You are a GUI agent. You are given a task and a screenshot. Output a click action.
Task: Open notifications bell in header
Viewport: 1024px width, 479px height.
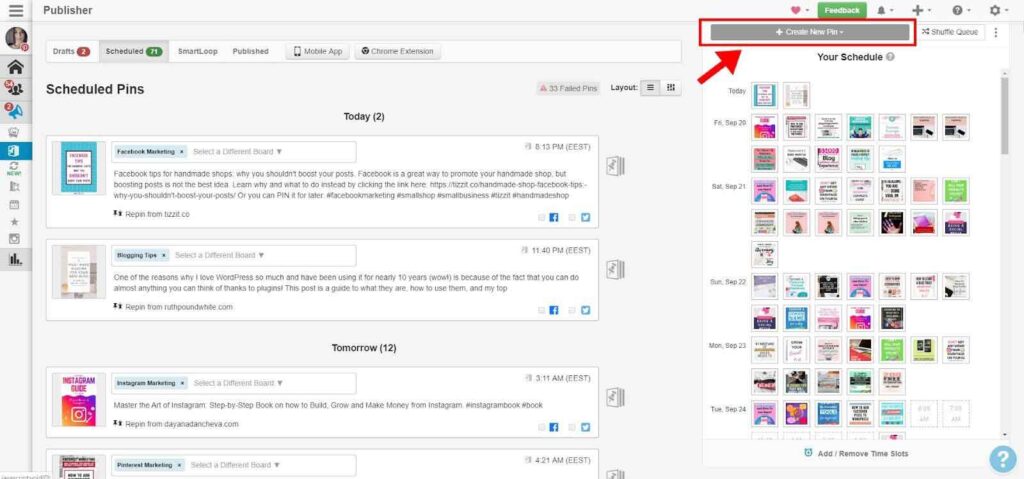(882, 10)
